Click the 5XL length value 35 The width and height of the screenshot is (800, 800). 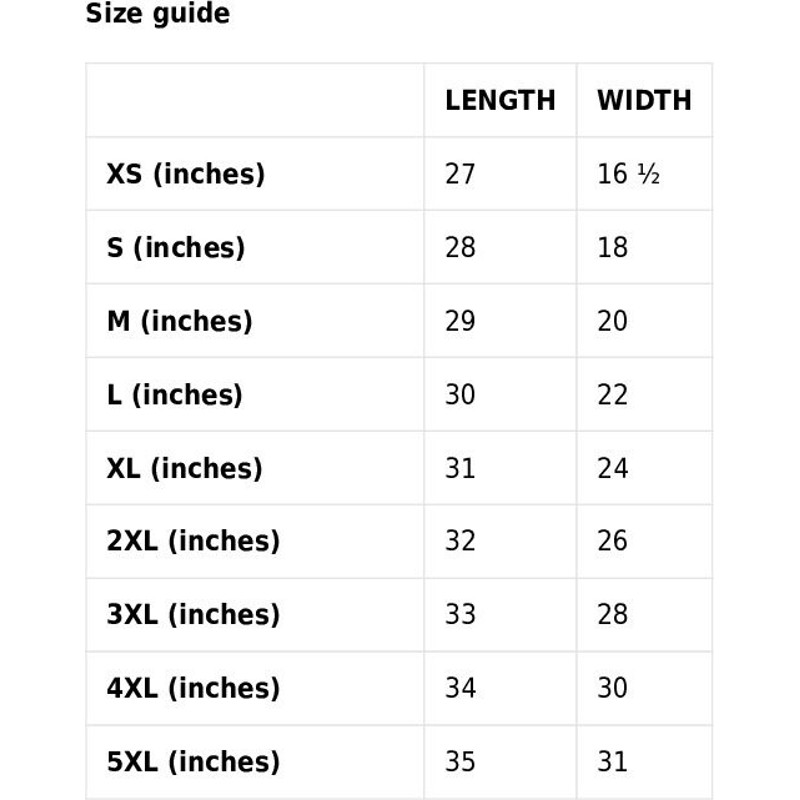pos(460,761)
